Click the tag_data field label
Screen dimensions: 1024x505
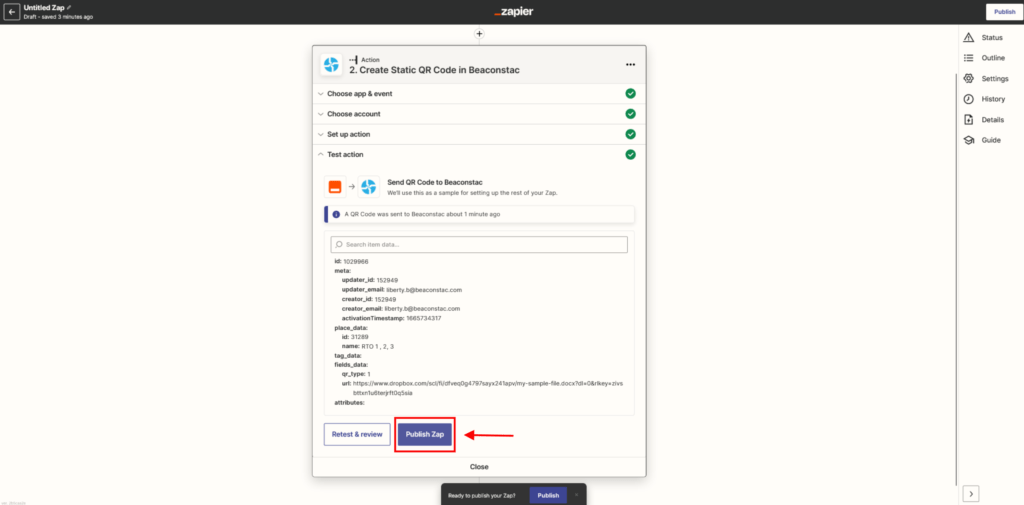tap(347, 355)
